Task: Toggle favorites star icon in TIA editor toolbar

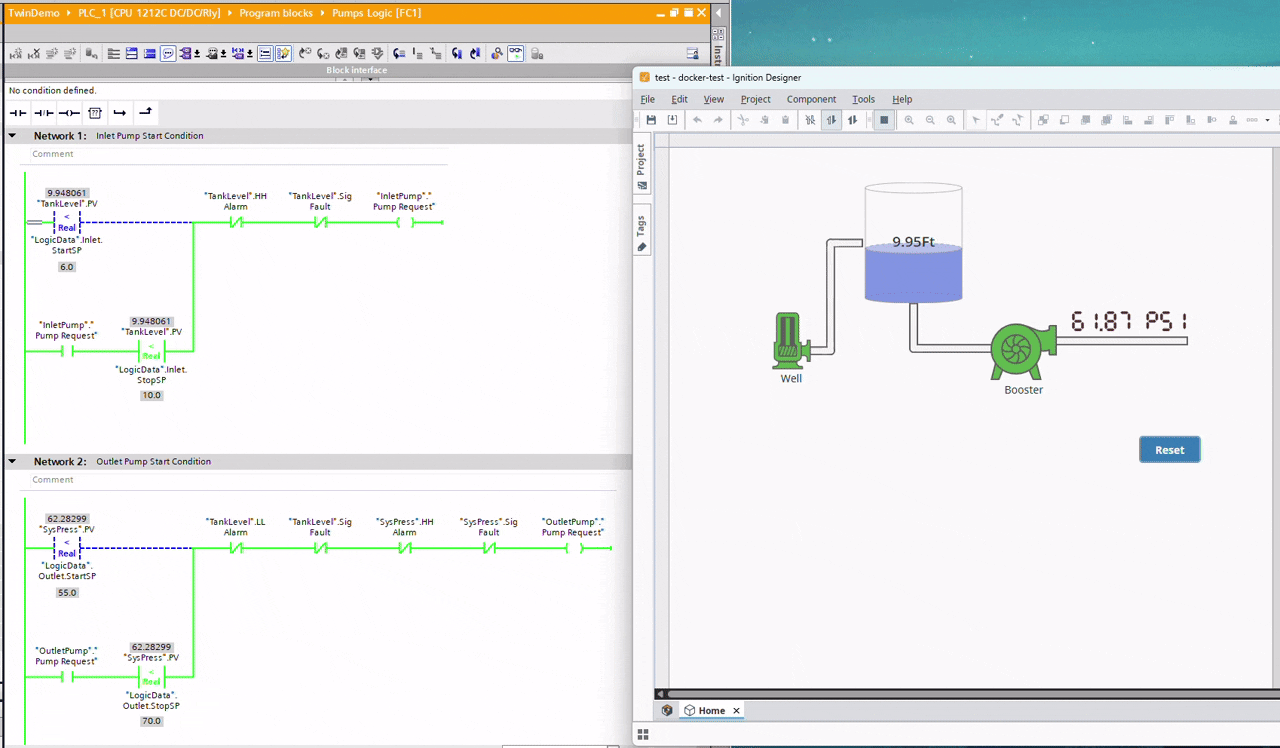Action: coord(283,54)
